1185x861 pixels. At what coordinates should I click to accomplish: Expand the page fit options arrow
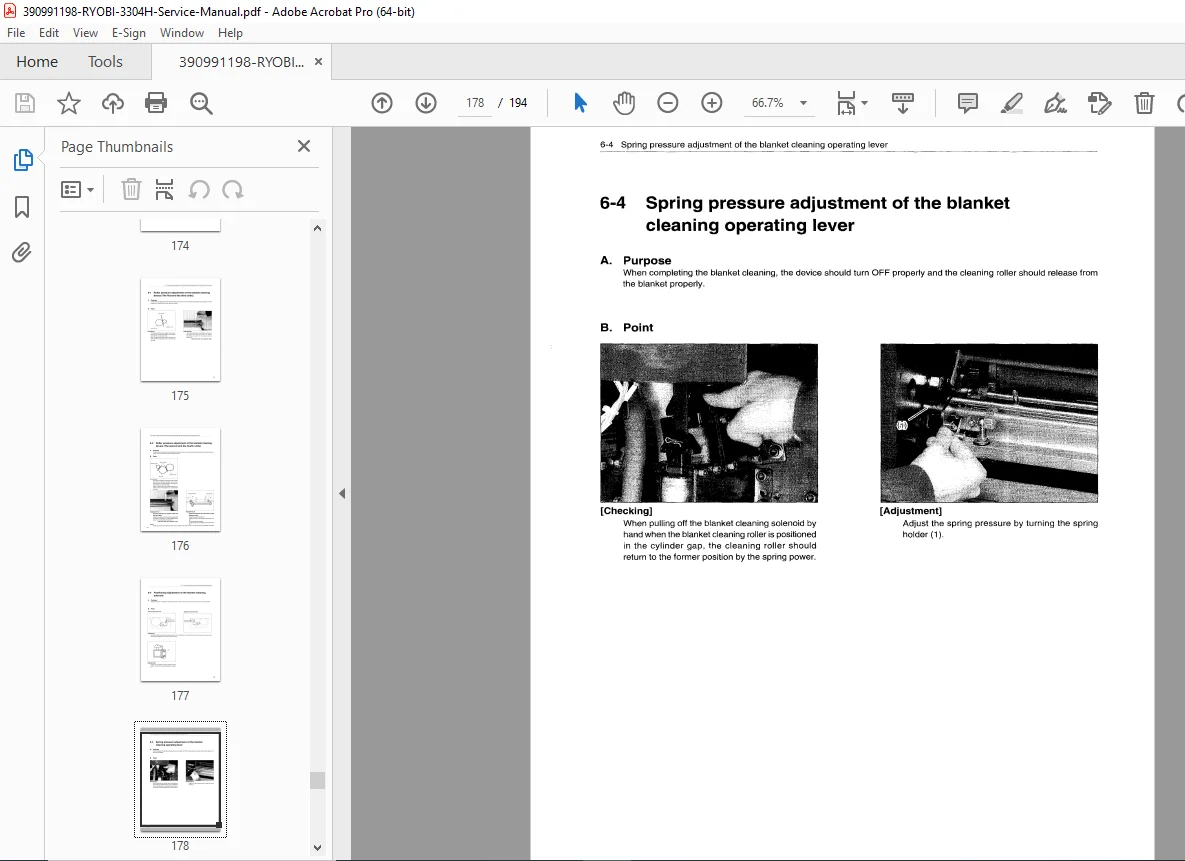tap(865, 103)
